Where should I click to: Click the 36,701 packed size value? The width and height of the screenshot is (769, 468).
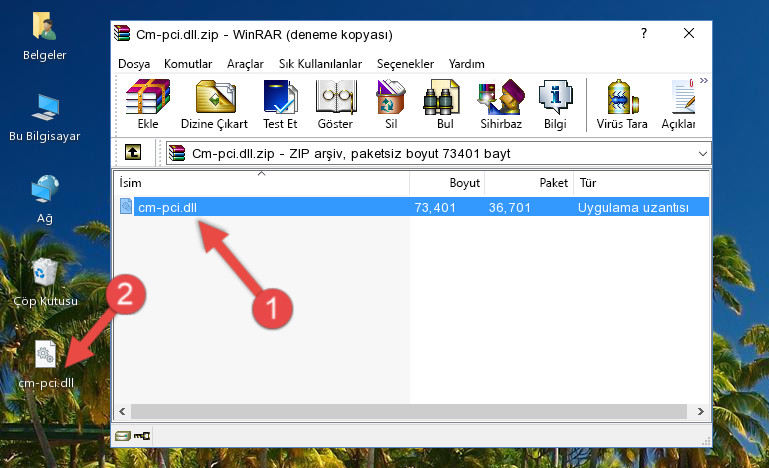[x=510, y=208]
